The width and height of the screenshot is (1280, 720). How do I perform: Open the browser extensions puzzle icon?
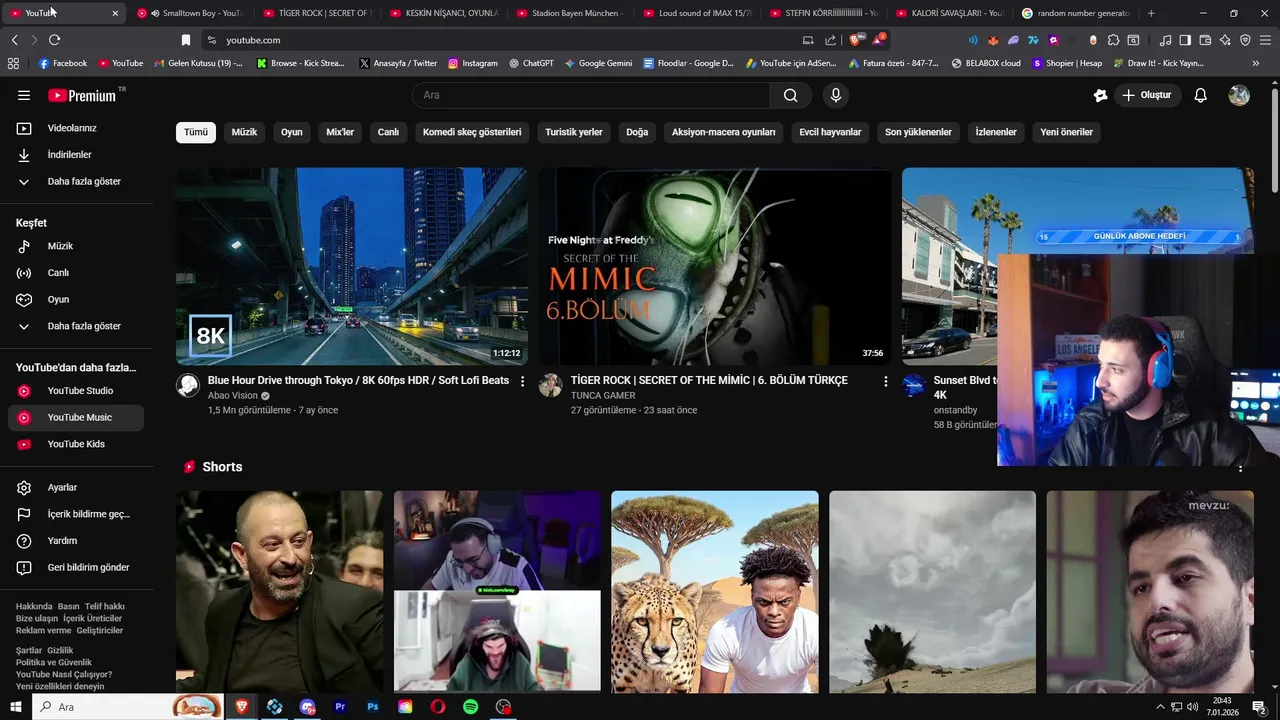[1113, 40]
